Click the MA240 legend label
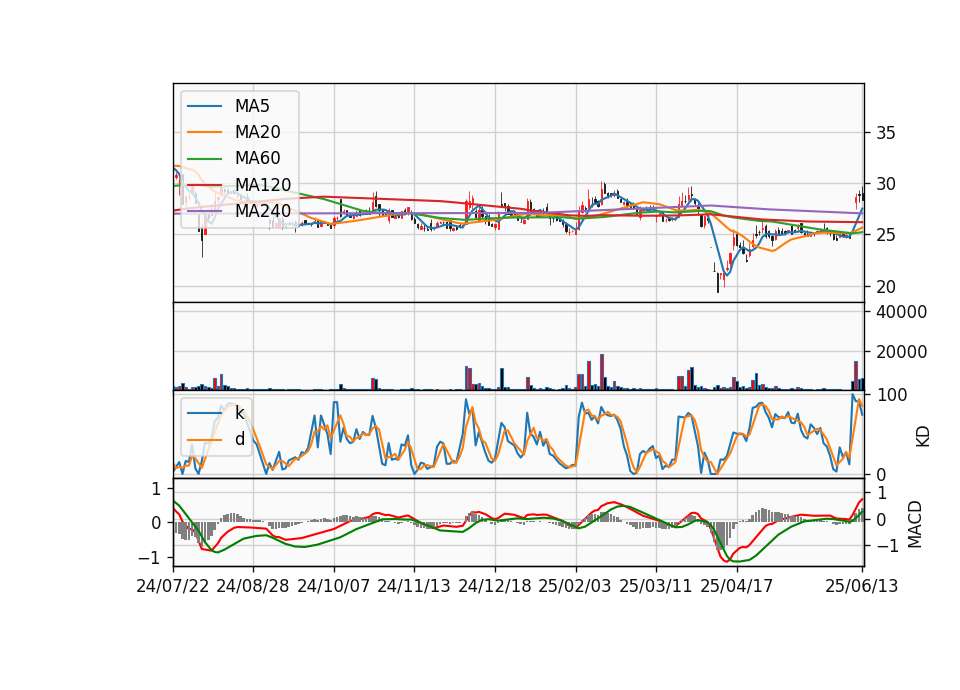 (263, 211)
